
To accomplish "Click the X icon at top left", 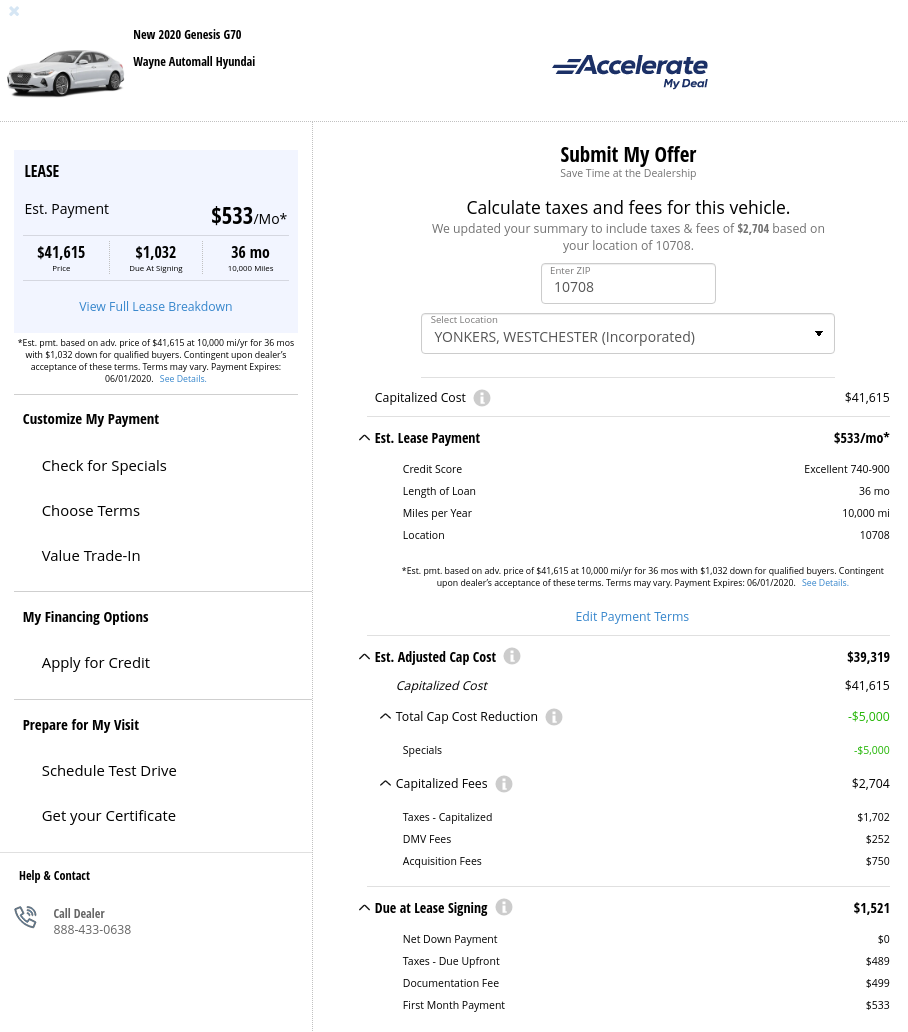I will pos(14,12).
